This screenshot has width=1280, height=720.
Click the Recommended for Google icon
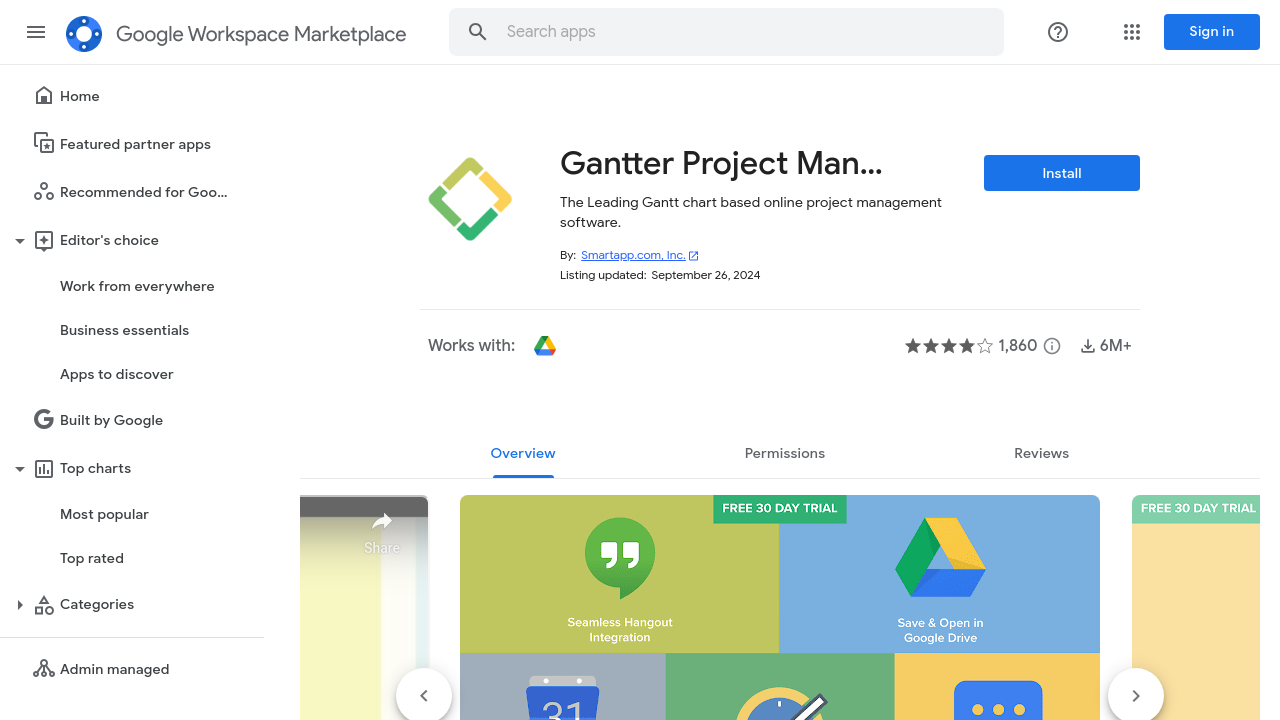pos(44,192)
